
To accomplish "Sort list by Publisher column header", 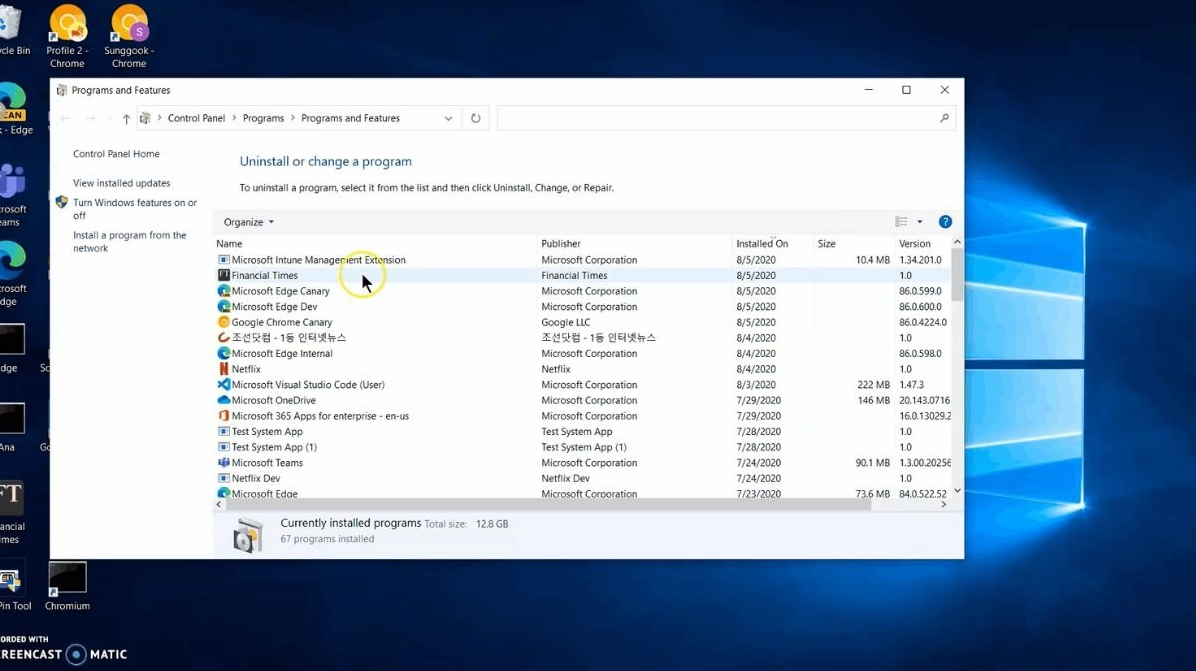I will [561, 243].
